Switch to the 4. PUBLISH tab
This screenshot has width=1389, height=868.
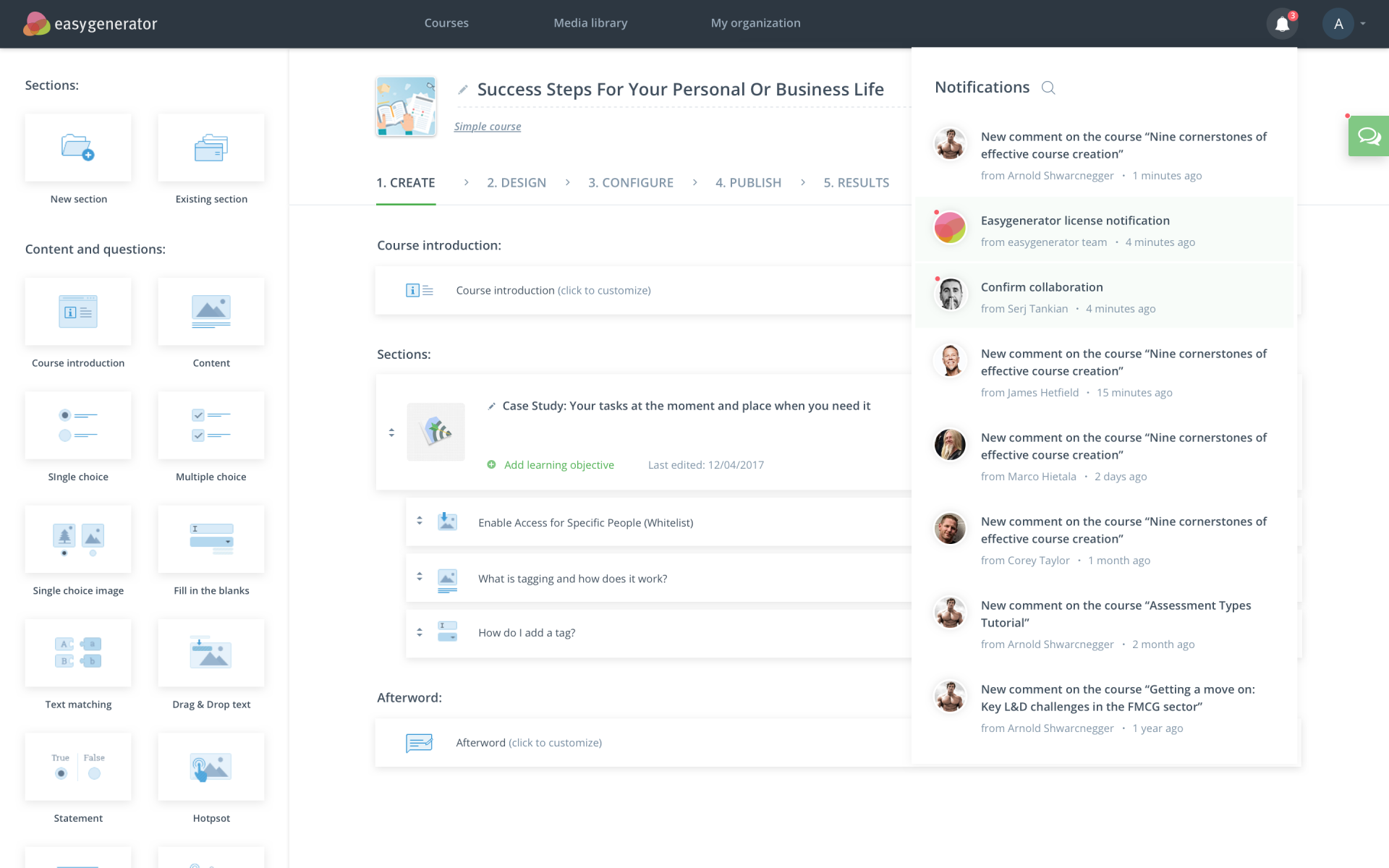[749, 182]
